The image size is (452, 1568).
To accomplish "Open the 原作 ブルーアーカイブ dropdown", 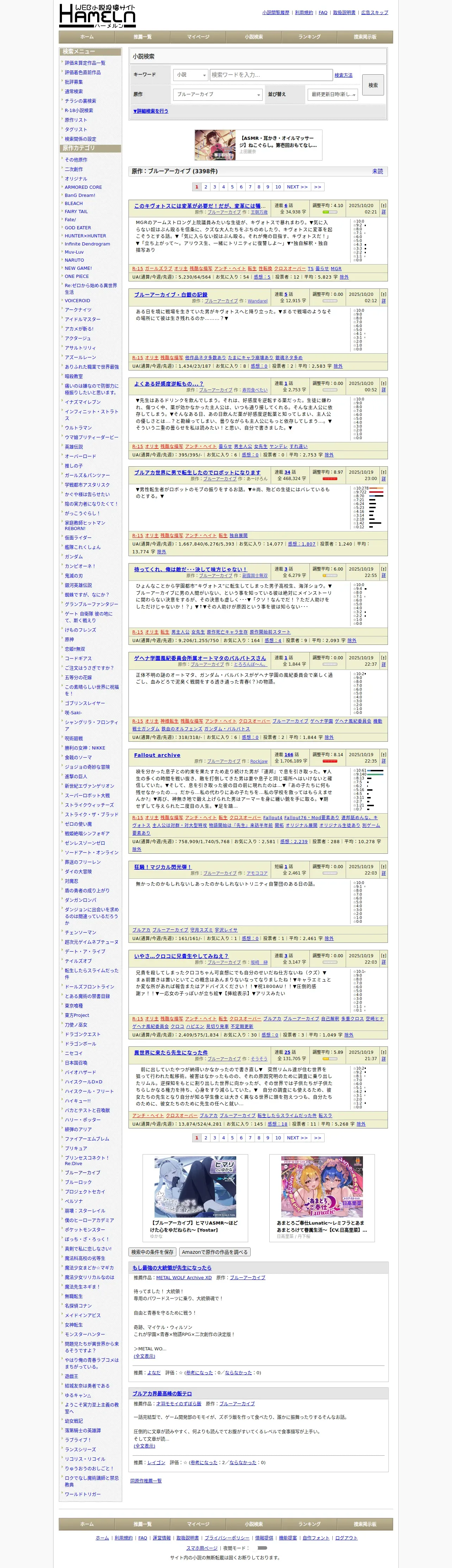I will (x=217, y=94).
